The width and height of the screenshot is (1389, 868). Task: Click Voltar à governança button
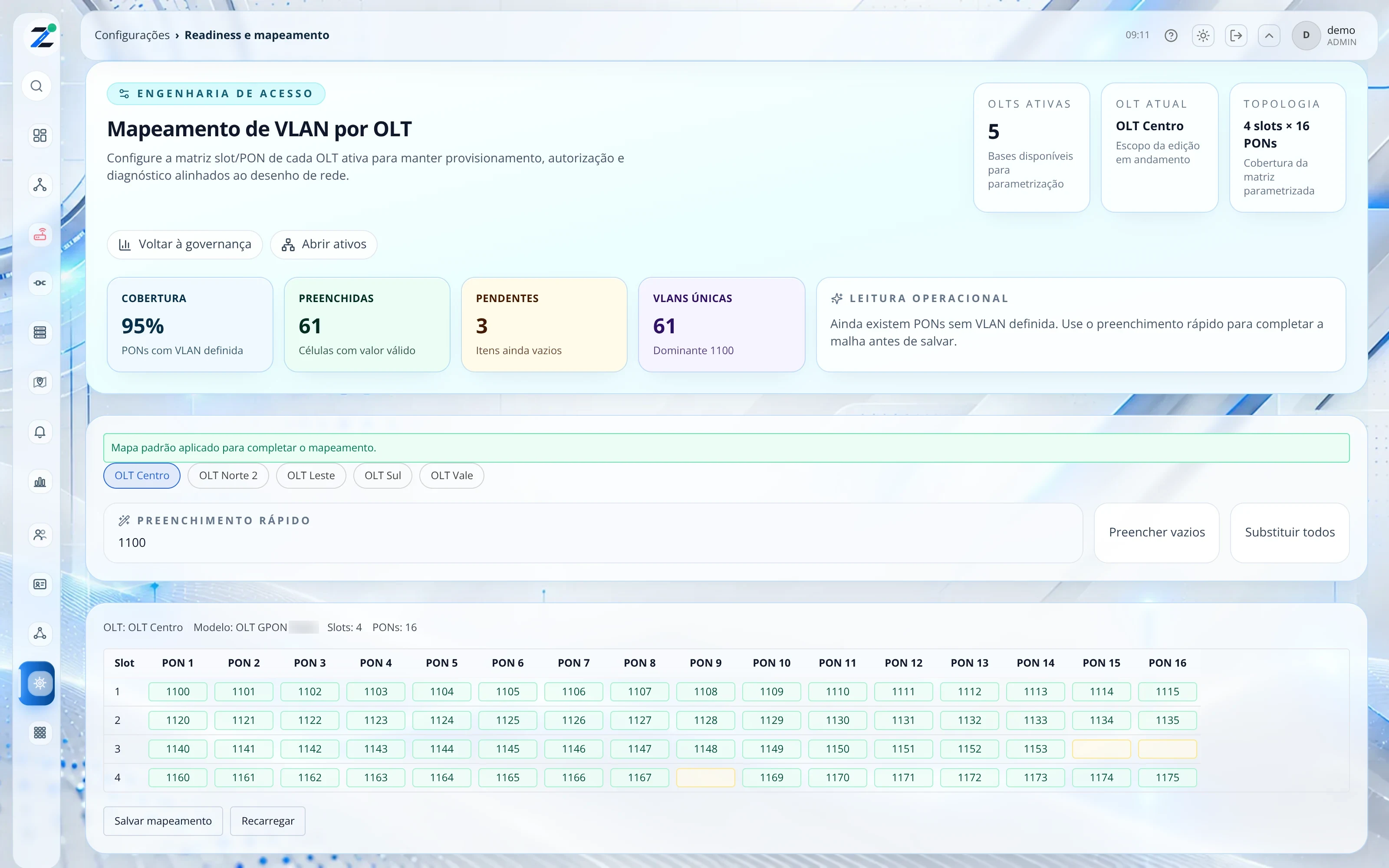click(x=185, y=244)
